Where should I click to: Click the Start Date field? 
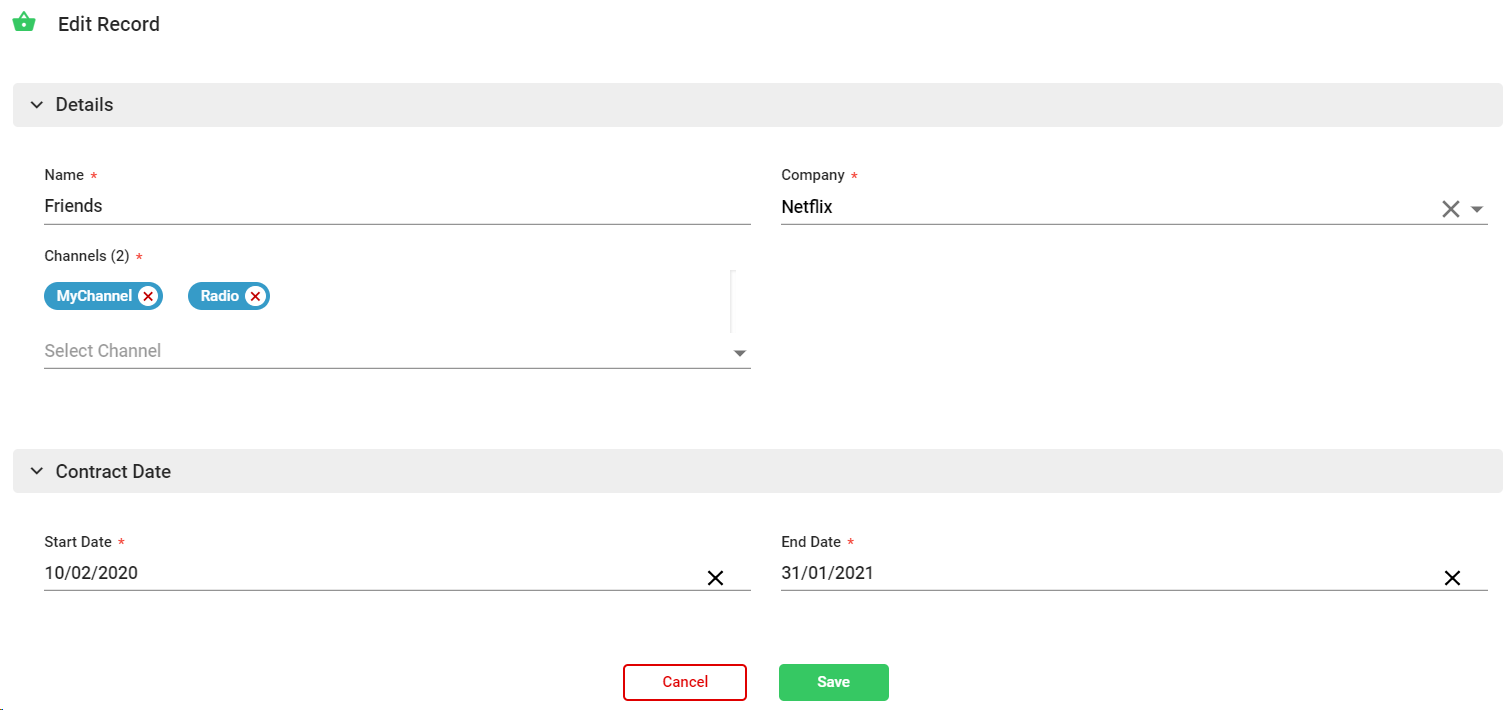370,574
